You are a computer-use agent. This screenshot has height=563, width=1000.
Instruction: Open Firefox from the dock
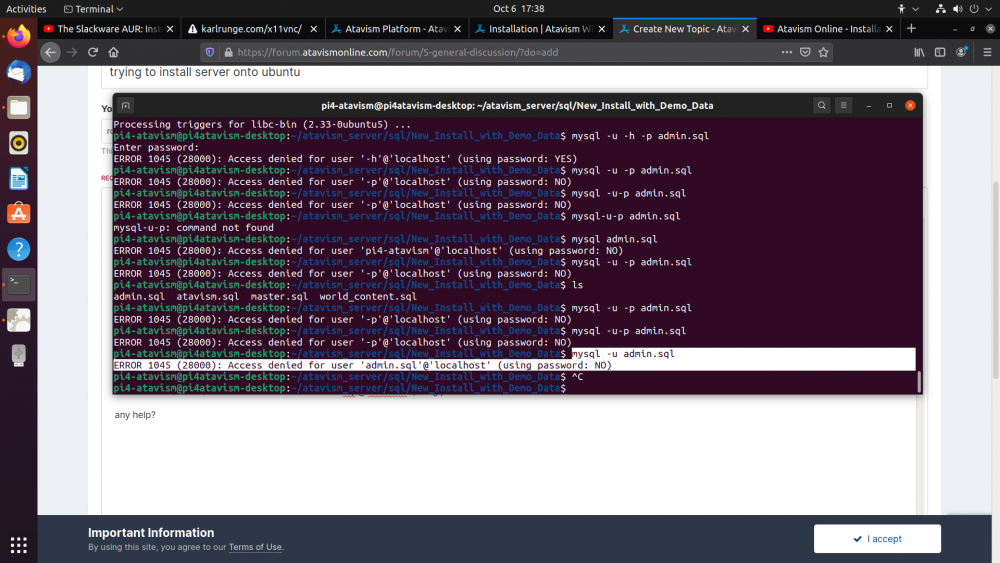click(x=18, y=36)
